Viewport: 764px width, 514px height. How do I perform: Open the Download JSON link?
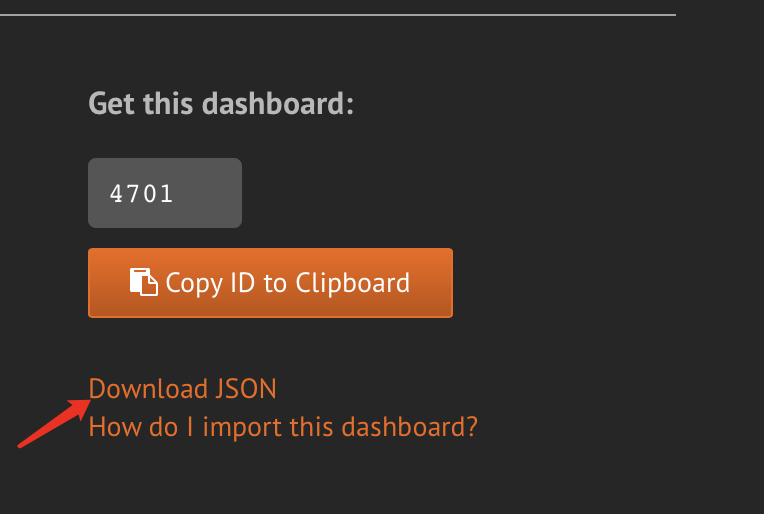click(183, 389)
